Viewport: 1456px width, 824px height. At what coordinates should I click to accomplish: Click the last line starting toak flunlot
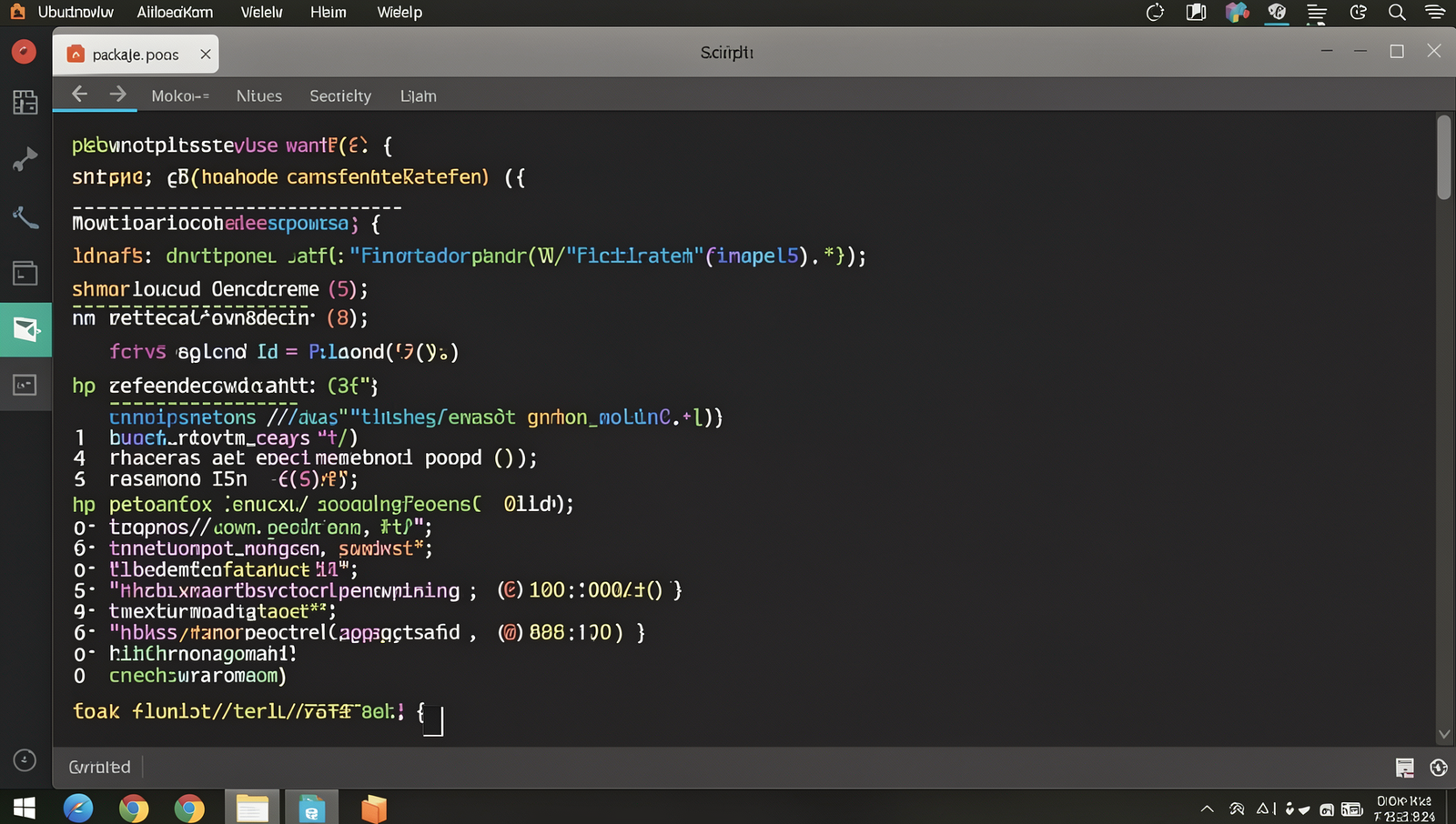248,711
